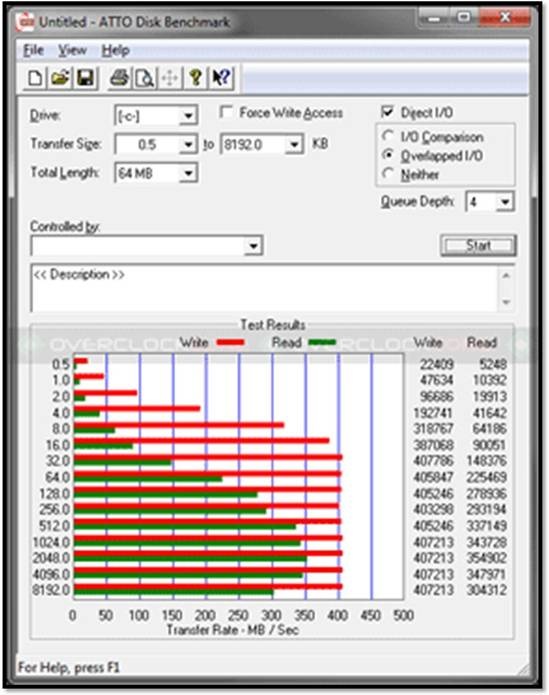Screen dimensions: 549x695
Task: Click the New document toolbar icon
Action: pyautogui.click(x=35, y=78)
